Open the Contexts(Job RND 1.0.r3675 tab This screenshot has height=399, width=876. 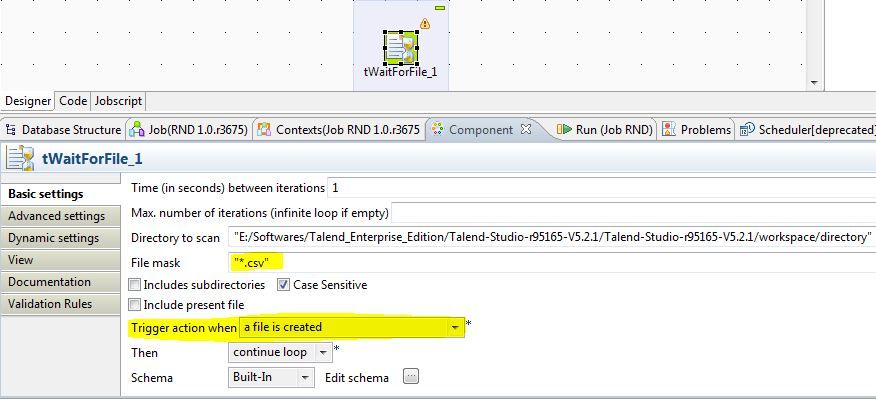(x=339, y=130)
